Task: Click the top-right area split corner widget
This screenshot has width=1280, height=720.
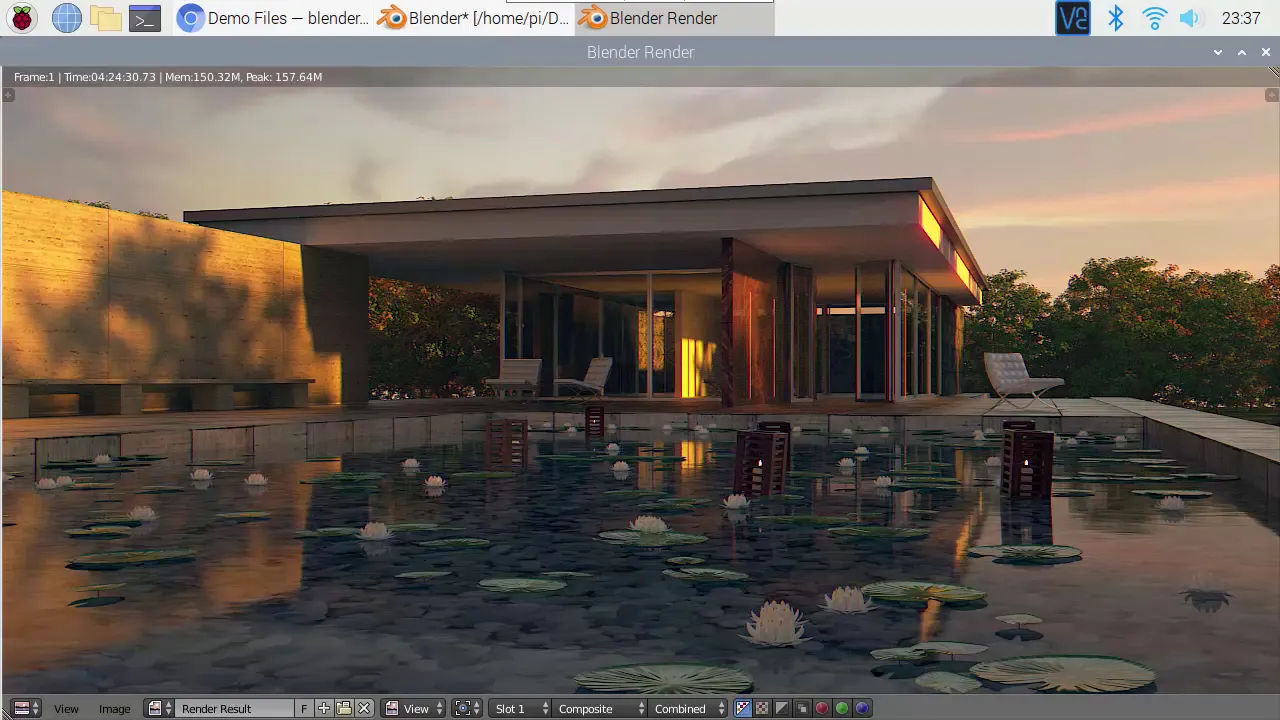Action: pos(1272,95)
